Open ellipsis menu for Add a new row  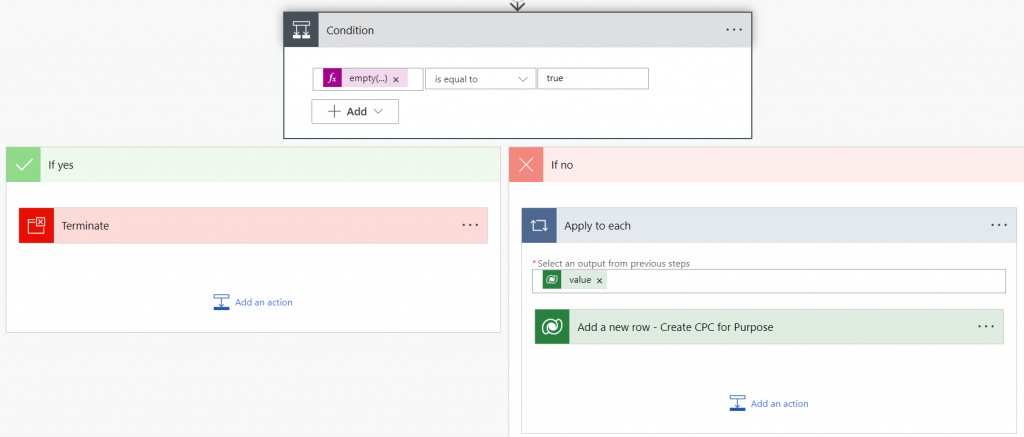point(986,326)
